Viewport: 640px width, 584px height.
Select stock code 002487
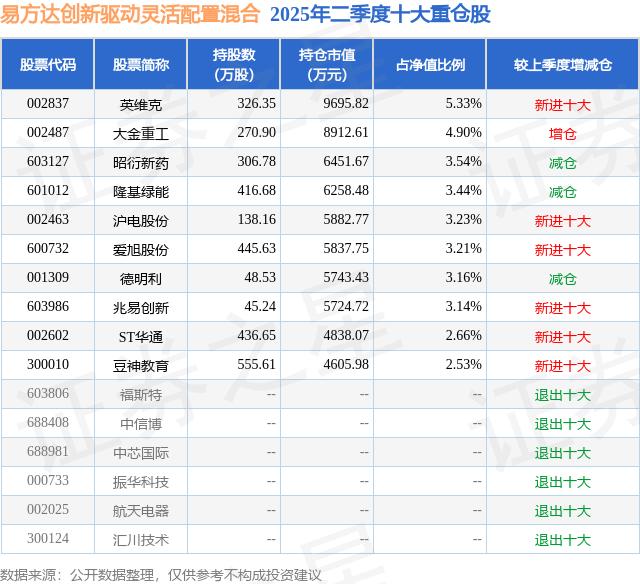(48, 133)
